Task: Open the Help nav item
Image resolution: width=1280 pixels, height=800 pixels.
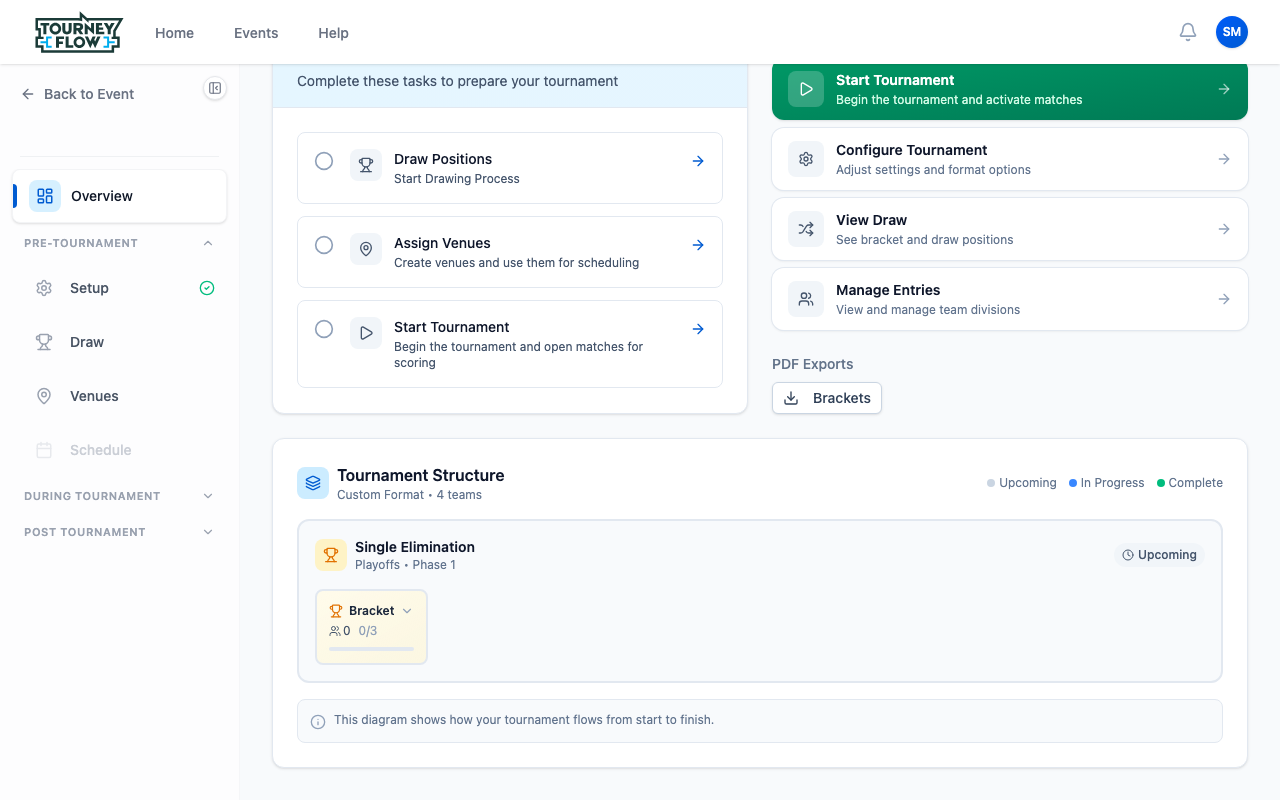Action: point(333,33)
